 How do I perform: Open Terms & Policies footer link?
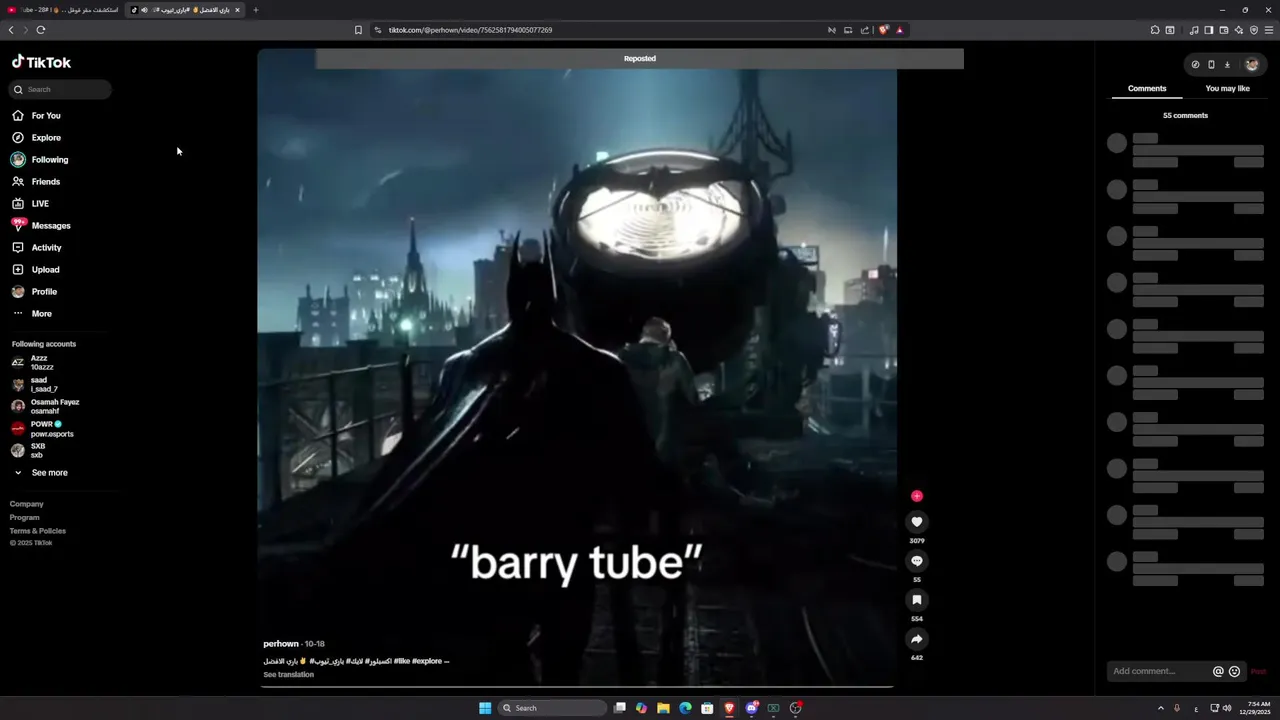tap(38, 531)
